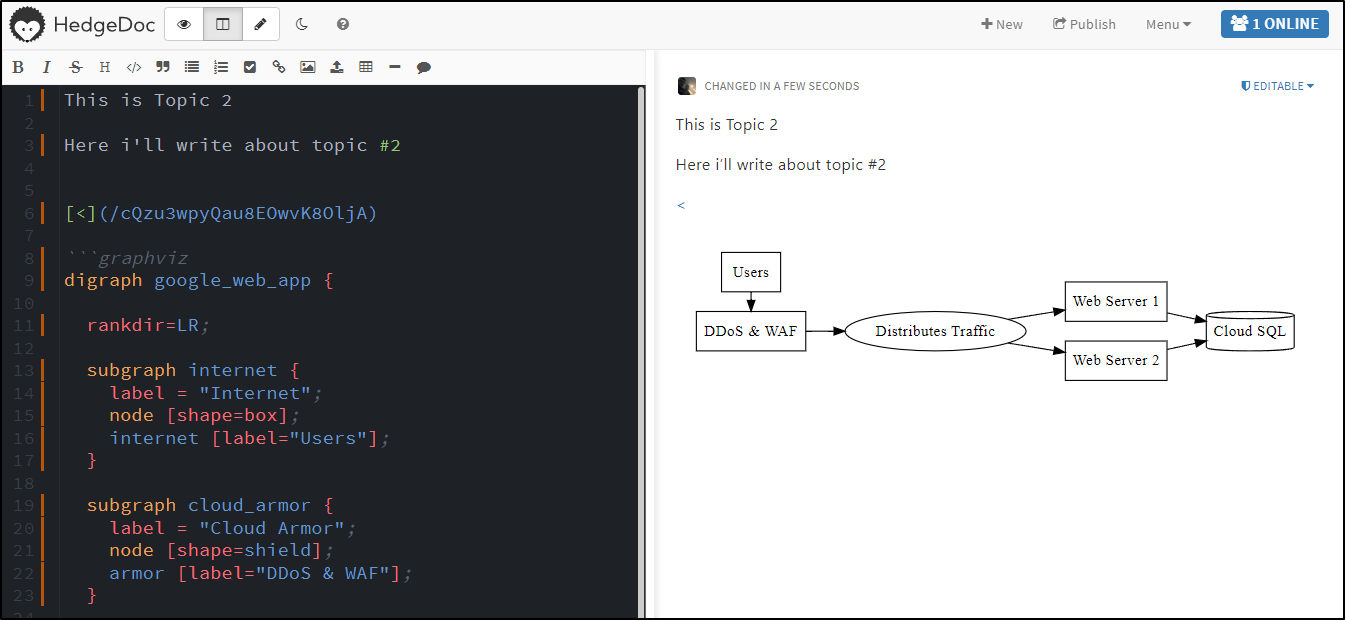Image resolution: width=1345 pixels, height=620 pixels.
Task: Click the 'label = "Cloud Armor";' line
Action: [233, 528]
